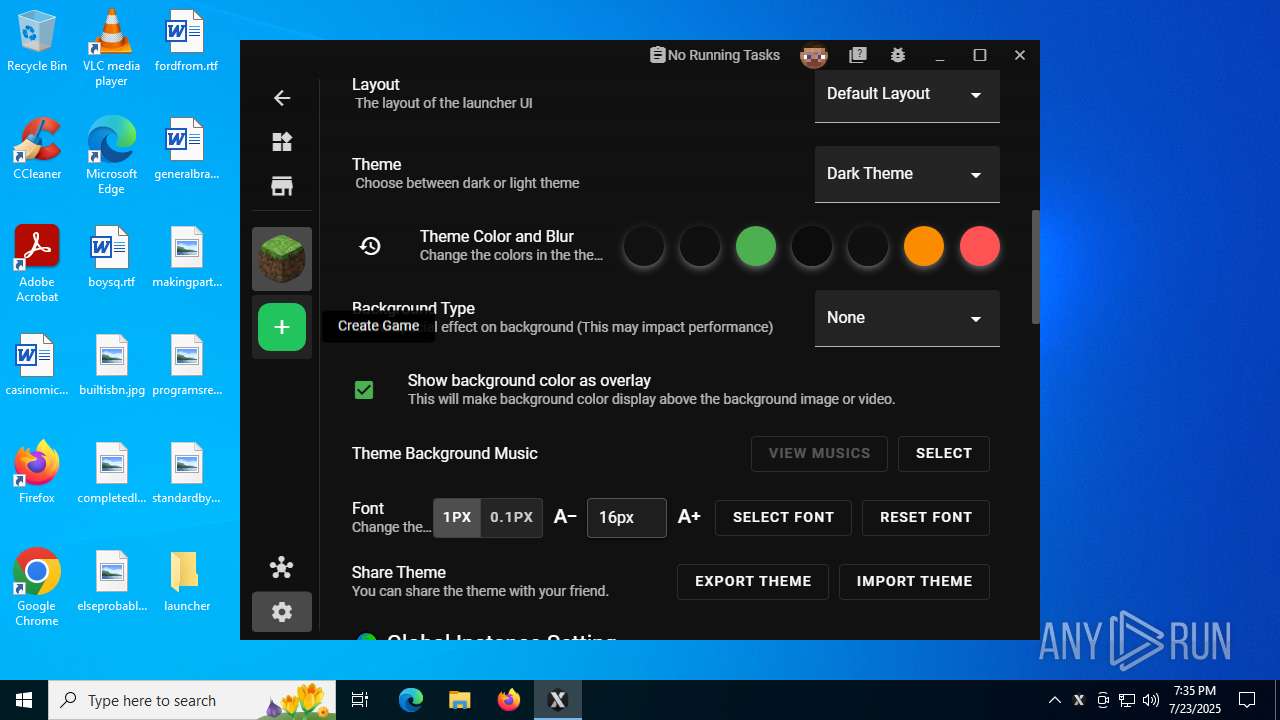Click the IMPORT THEME button
This screenshot has height=720, width=1280.
click(x=914, y=581)
